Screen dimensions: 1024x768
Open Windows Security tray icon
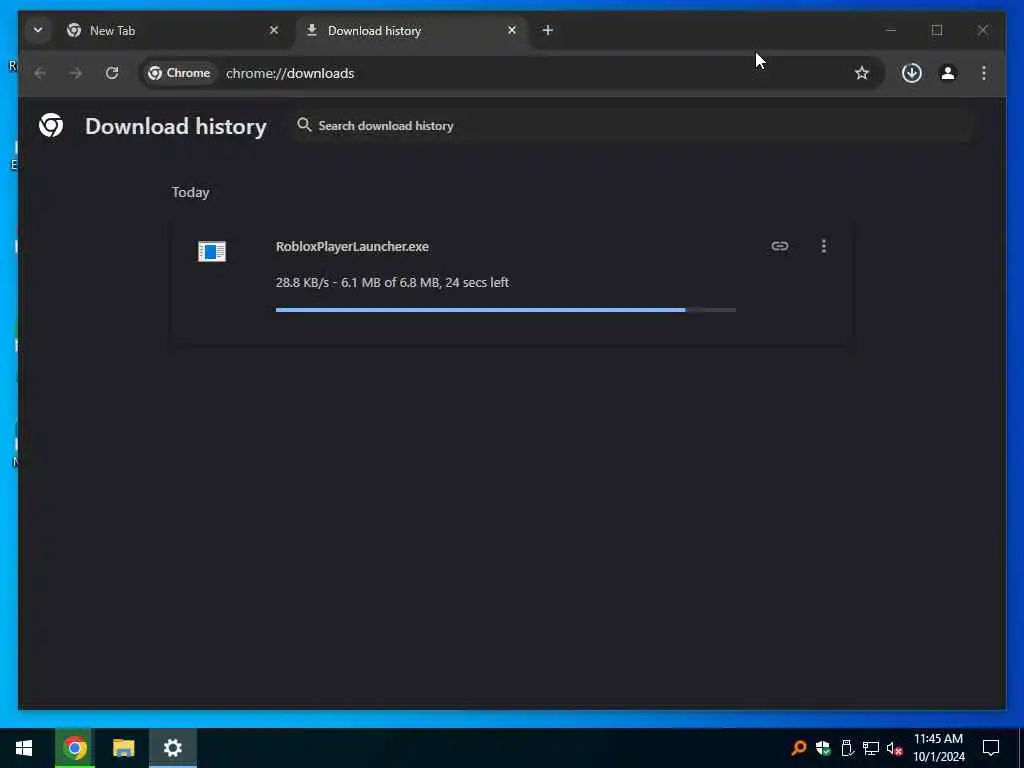(823, 748)
